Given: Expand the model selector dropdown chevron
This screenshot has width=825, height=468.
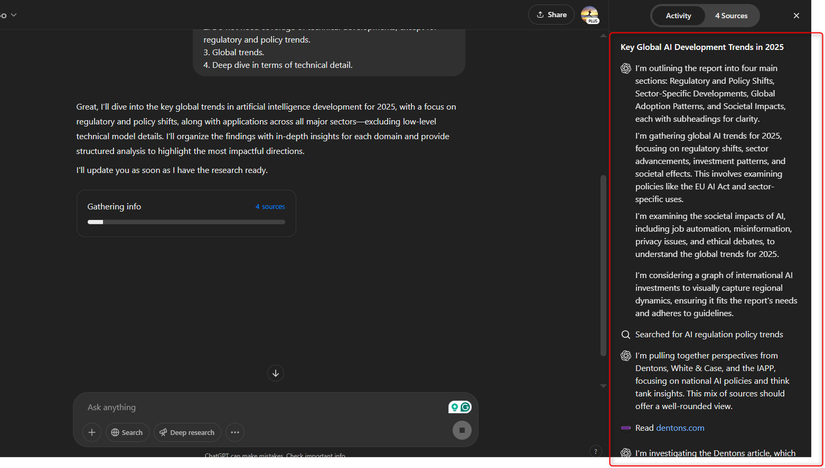Looking at the screenshot, I should [13, 15].
